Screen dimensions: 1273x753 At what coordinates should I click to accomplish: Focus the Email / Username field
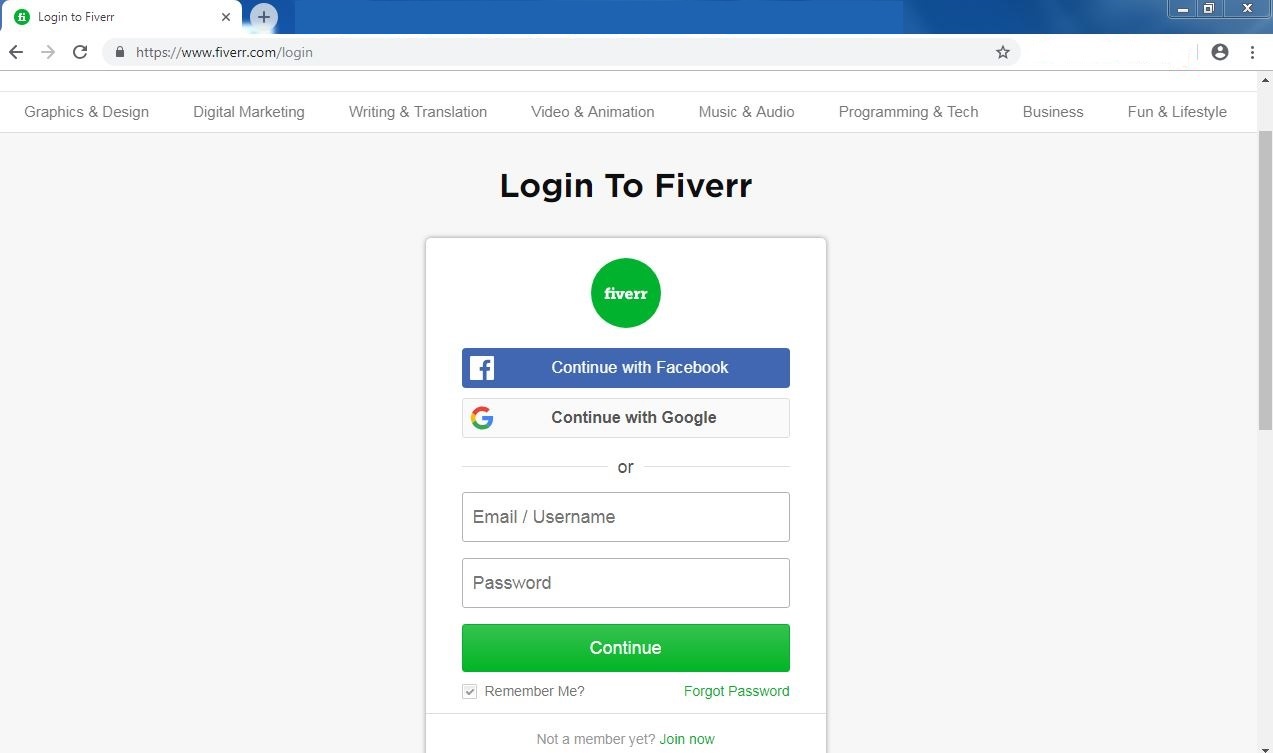[x=626, y=517]
